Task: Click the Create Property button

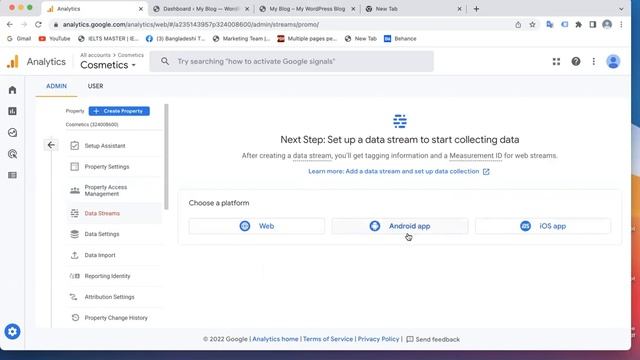Action: tap(119, 111)
